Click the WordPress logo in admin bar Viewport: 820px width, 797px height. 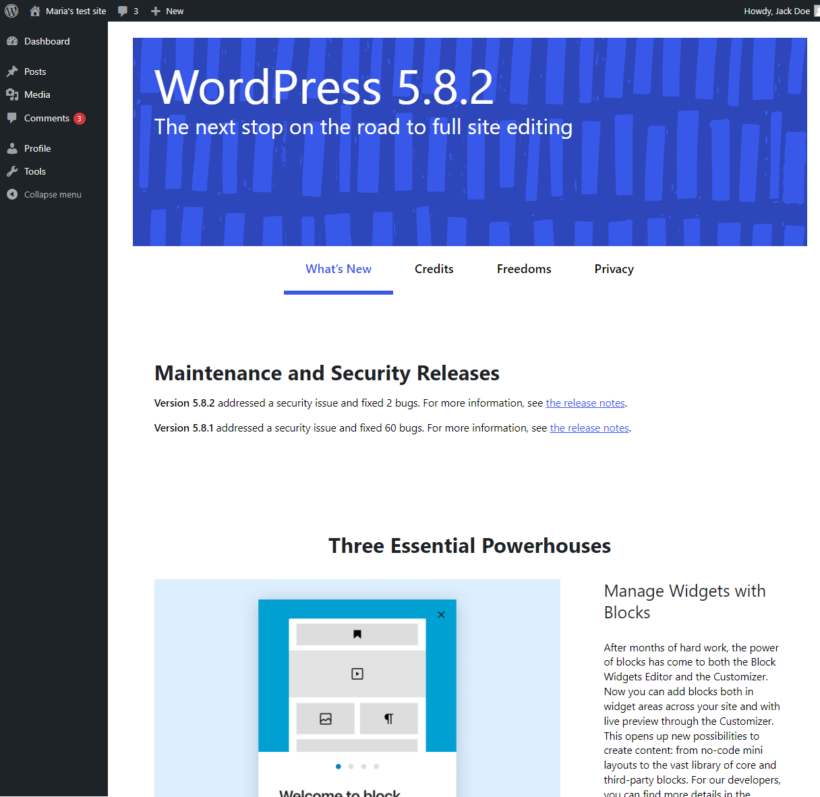click(11, 10)
